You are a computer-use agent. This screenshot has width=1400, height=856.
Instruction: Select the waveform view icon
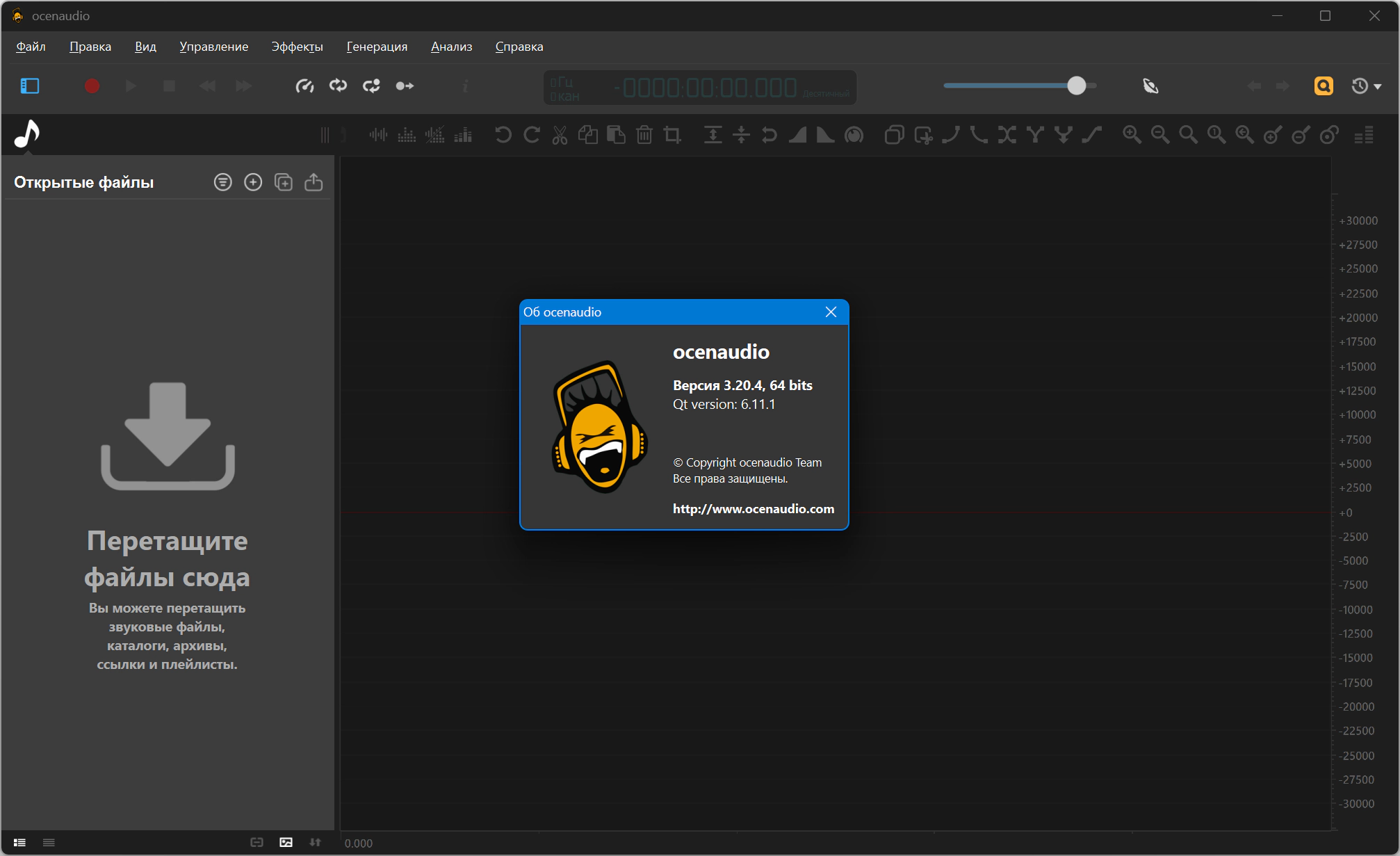pos(378,135)
